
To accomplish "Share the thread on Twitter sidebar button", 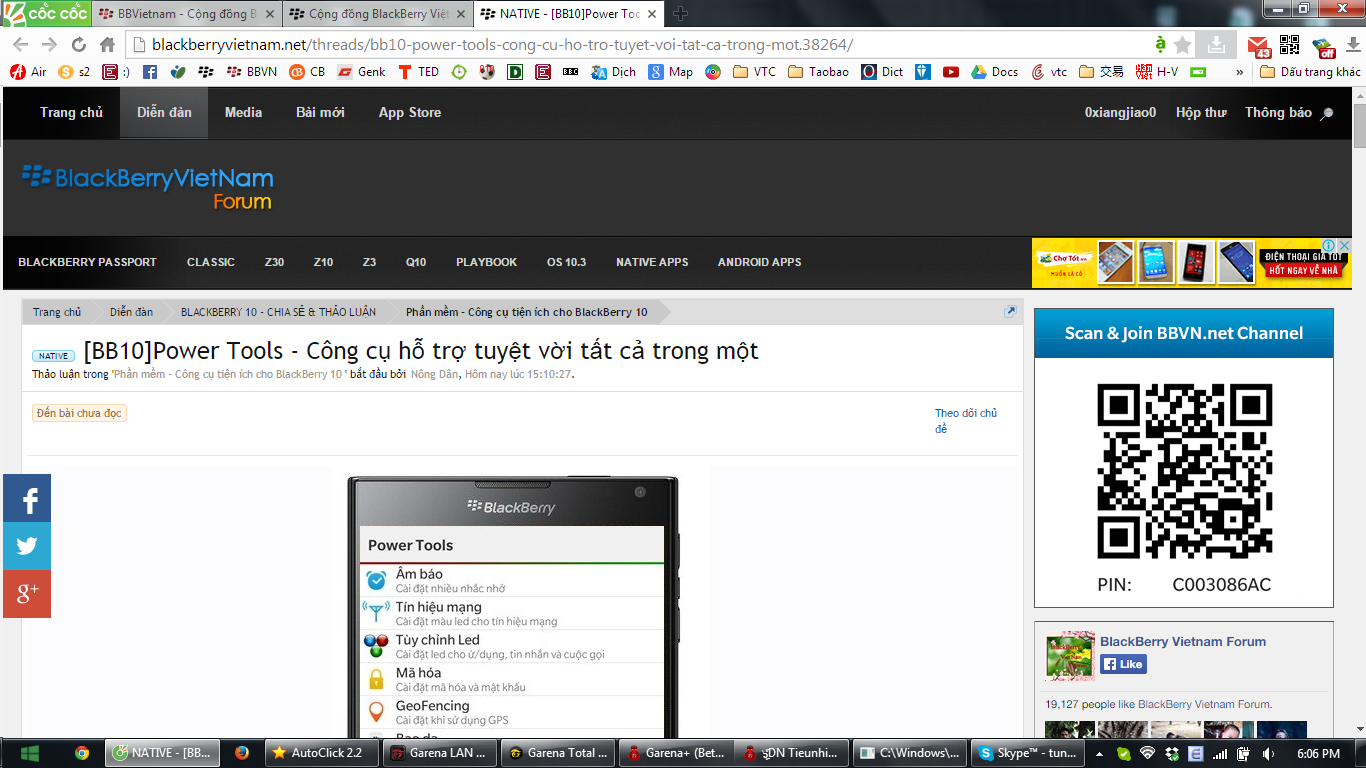I will [27, 546].
